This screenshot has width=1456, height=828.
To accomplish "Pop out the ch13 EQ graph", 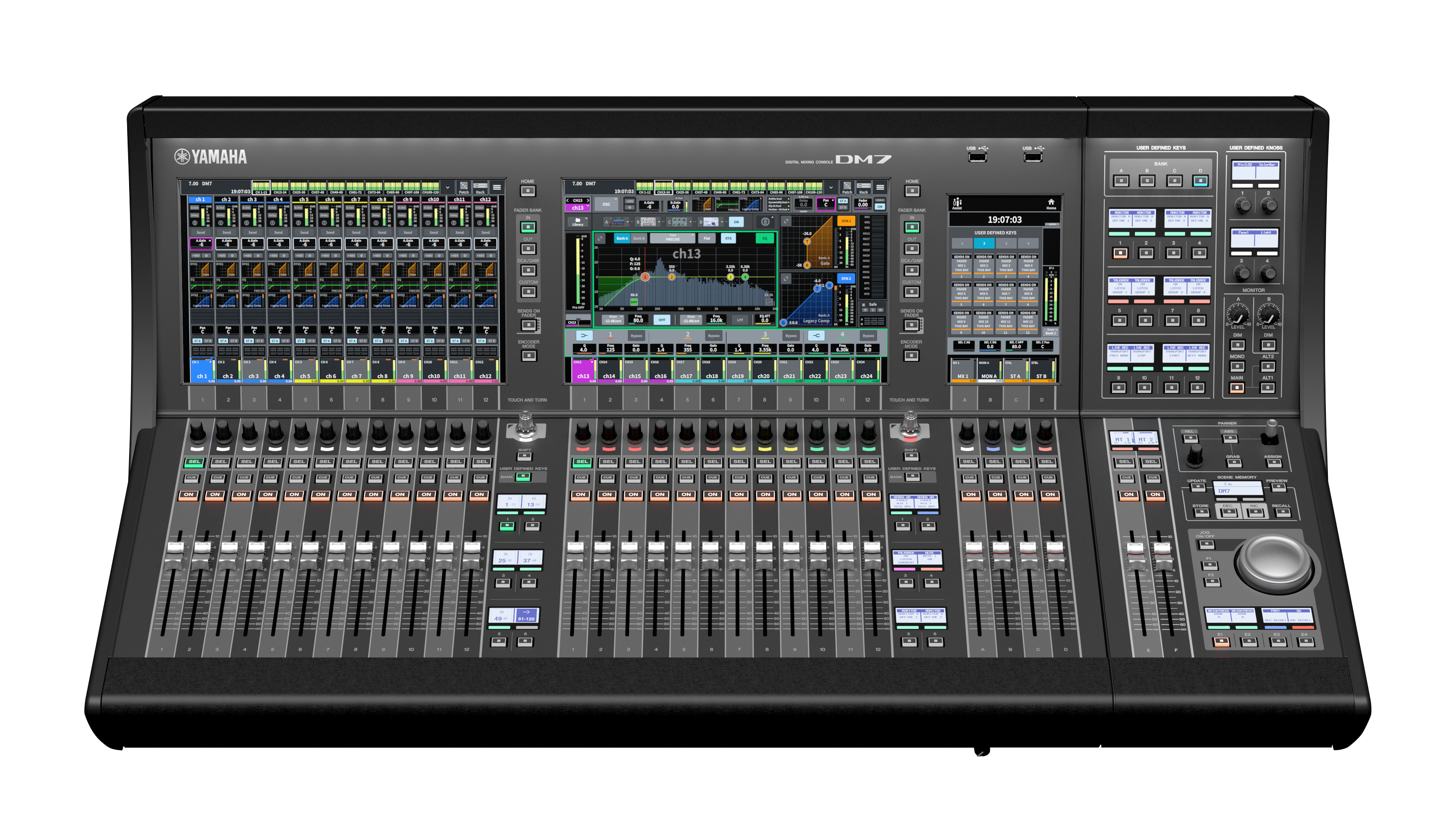I will pyautogui.click(x=600, y=239).
